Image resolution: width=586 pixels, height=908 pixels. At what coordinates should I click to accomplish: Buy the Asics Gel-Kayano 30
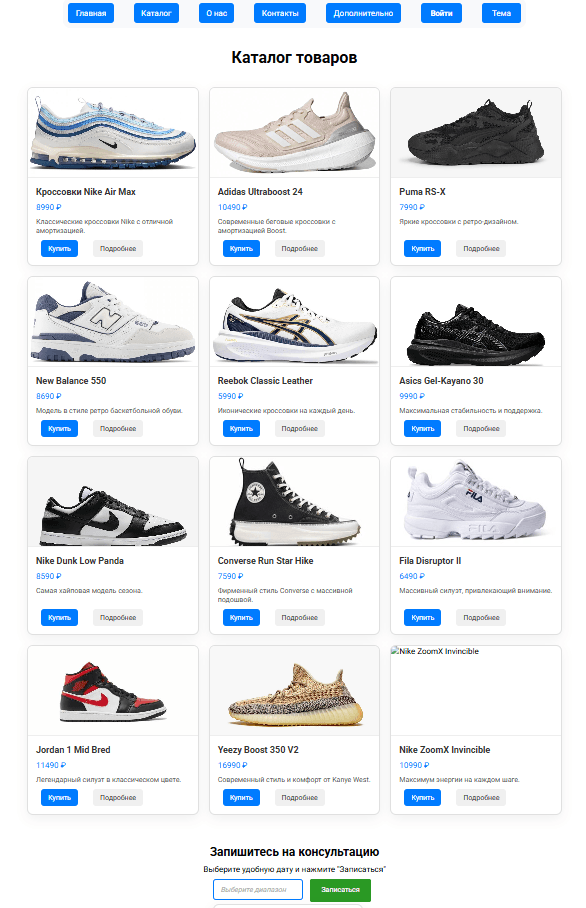point(423,429)
